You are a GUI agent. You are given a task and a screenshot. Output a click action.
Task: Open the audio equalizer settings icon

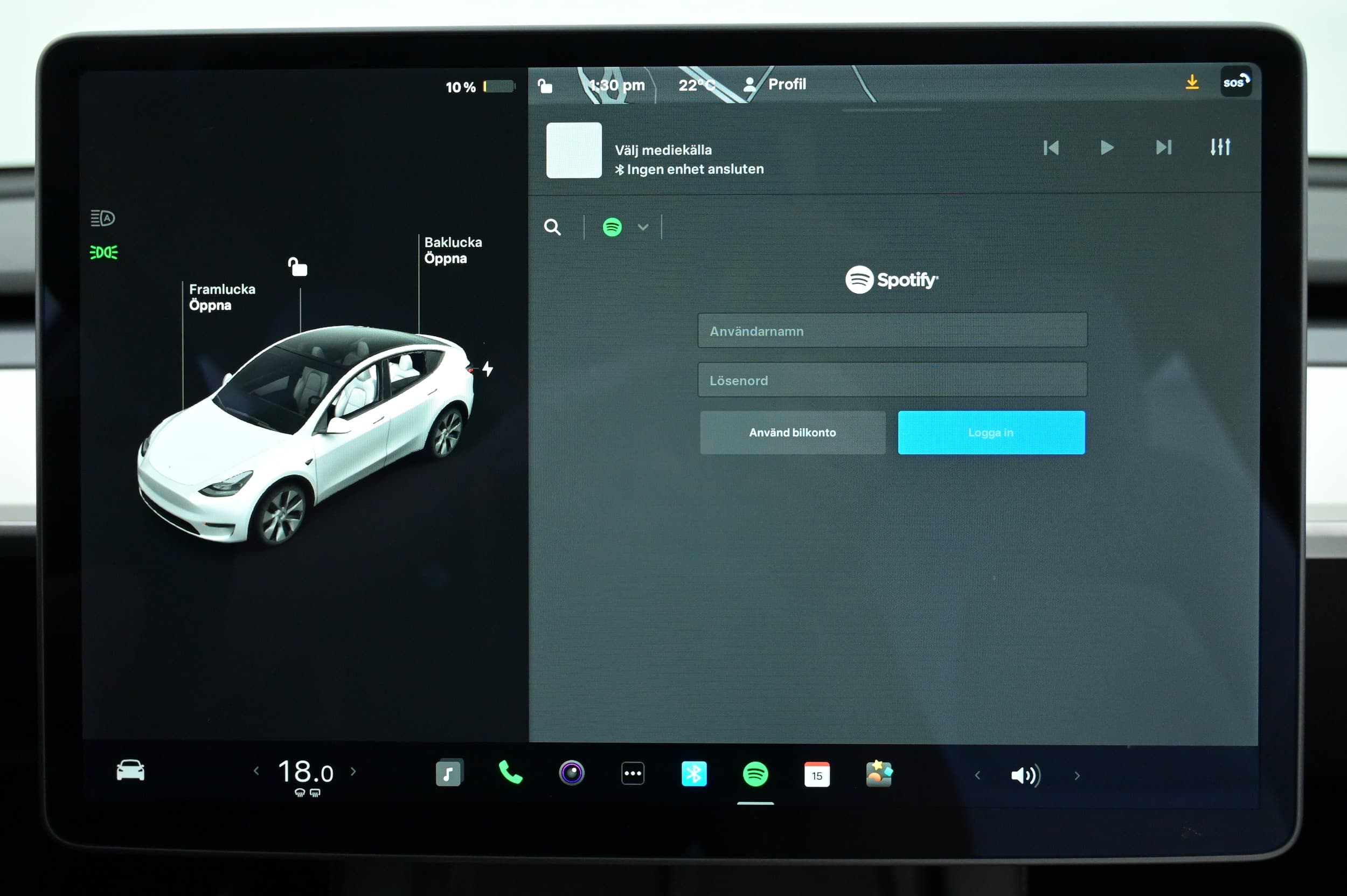[x=1219, y=147]
